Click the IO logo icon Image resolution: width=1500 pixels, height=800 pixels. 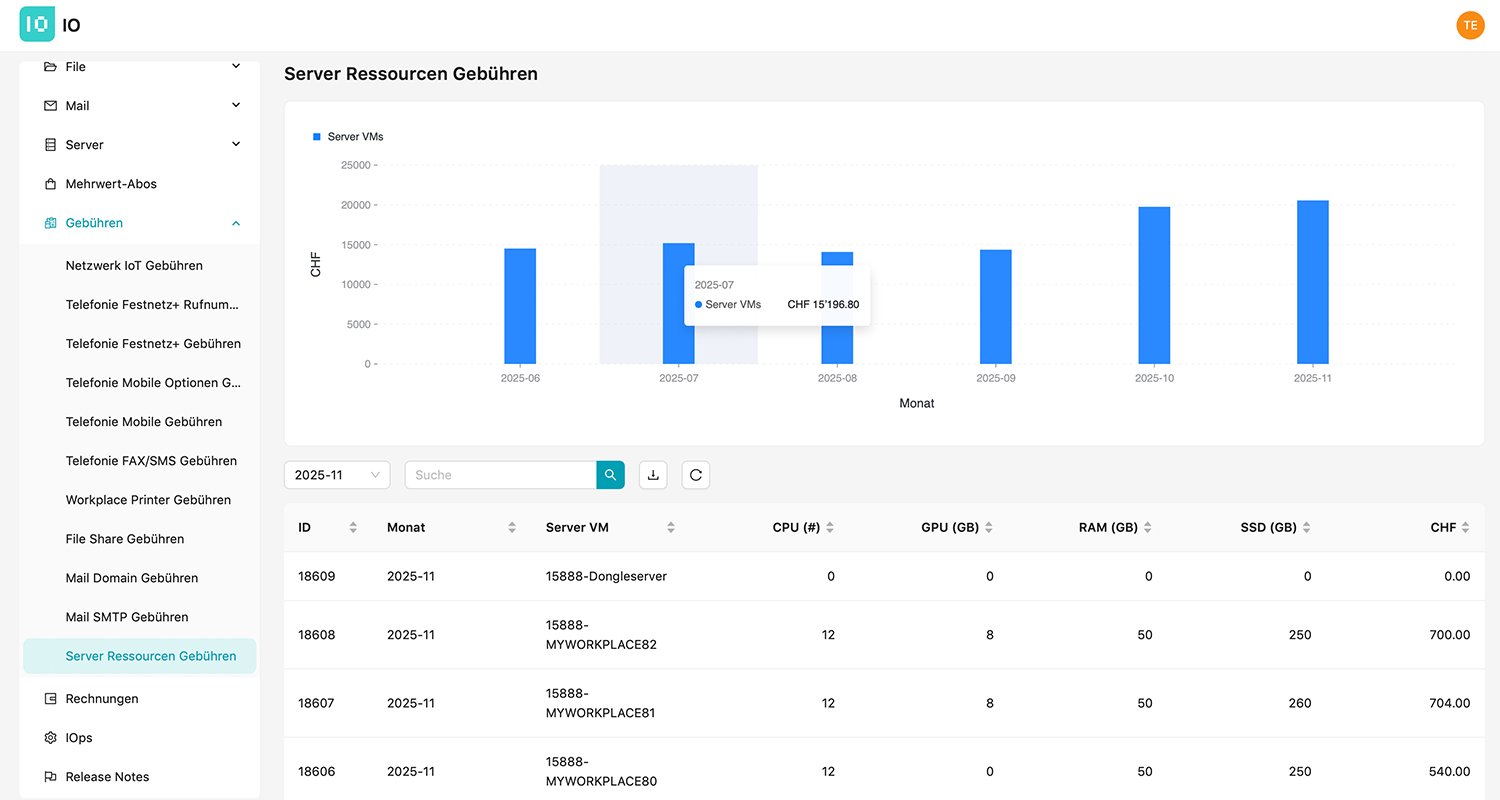(37, 25)
